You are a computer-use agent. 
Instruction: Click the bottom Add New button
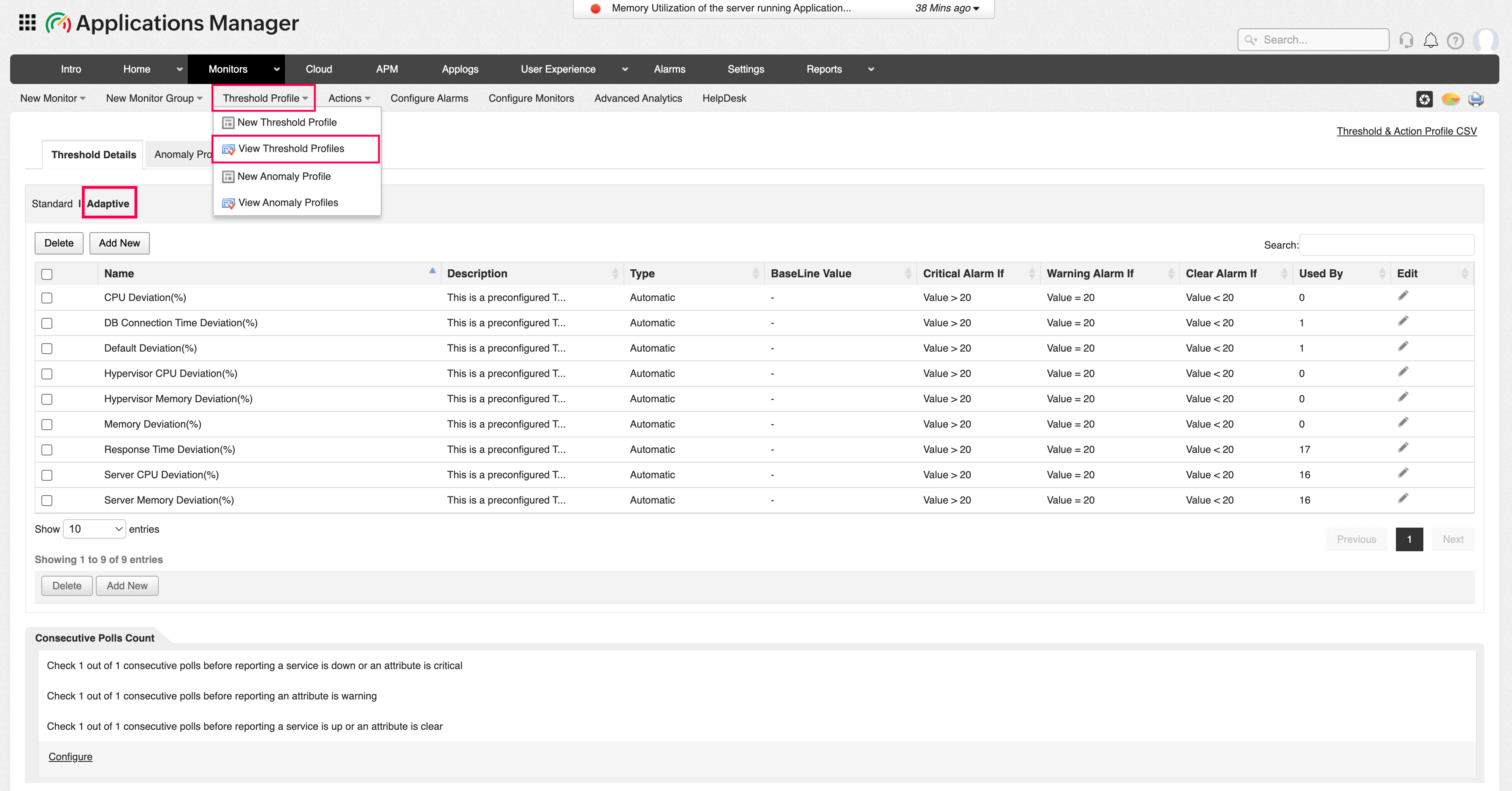127,585
